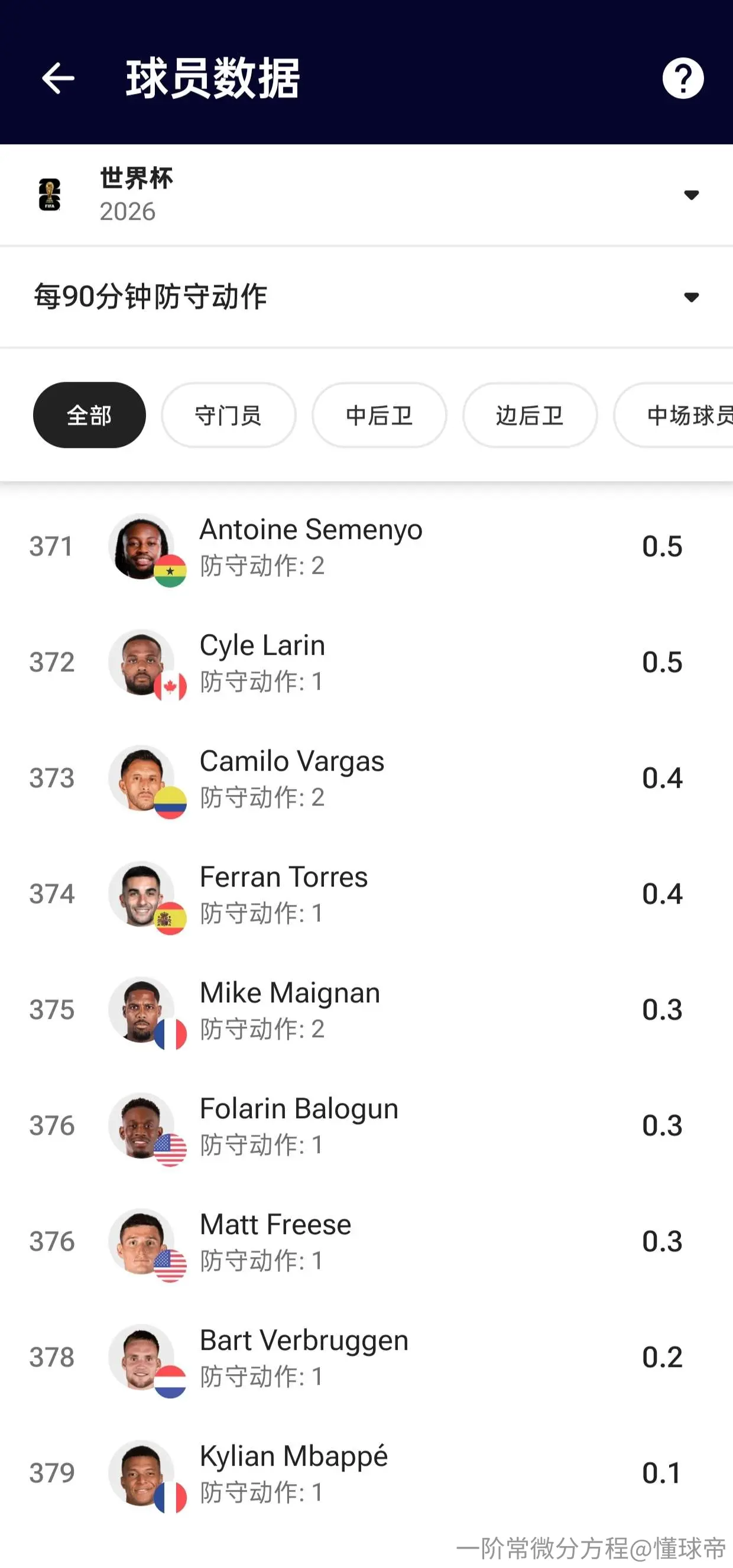This screenshot has width=733, height=1568.
Task: Tap Cyle Larin's Canada flag badge
Action: (170, 687)
